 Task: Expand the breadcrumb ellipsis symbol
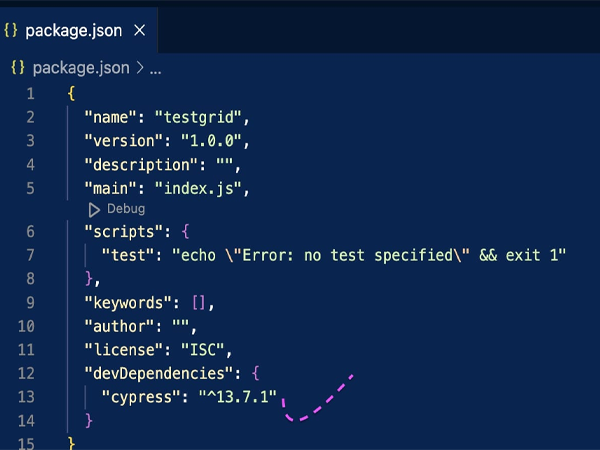point(155,68)
